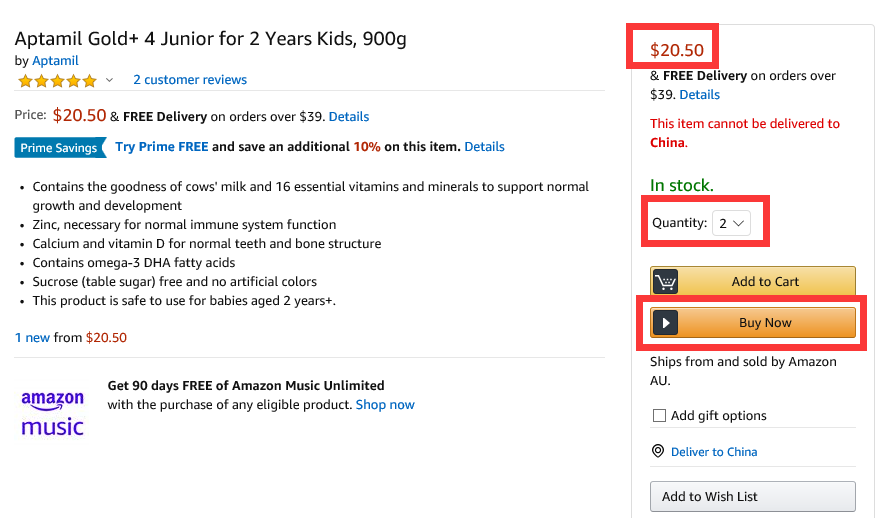Click the Buy Now button

tap(753, 323)
